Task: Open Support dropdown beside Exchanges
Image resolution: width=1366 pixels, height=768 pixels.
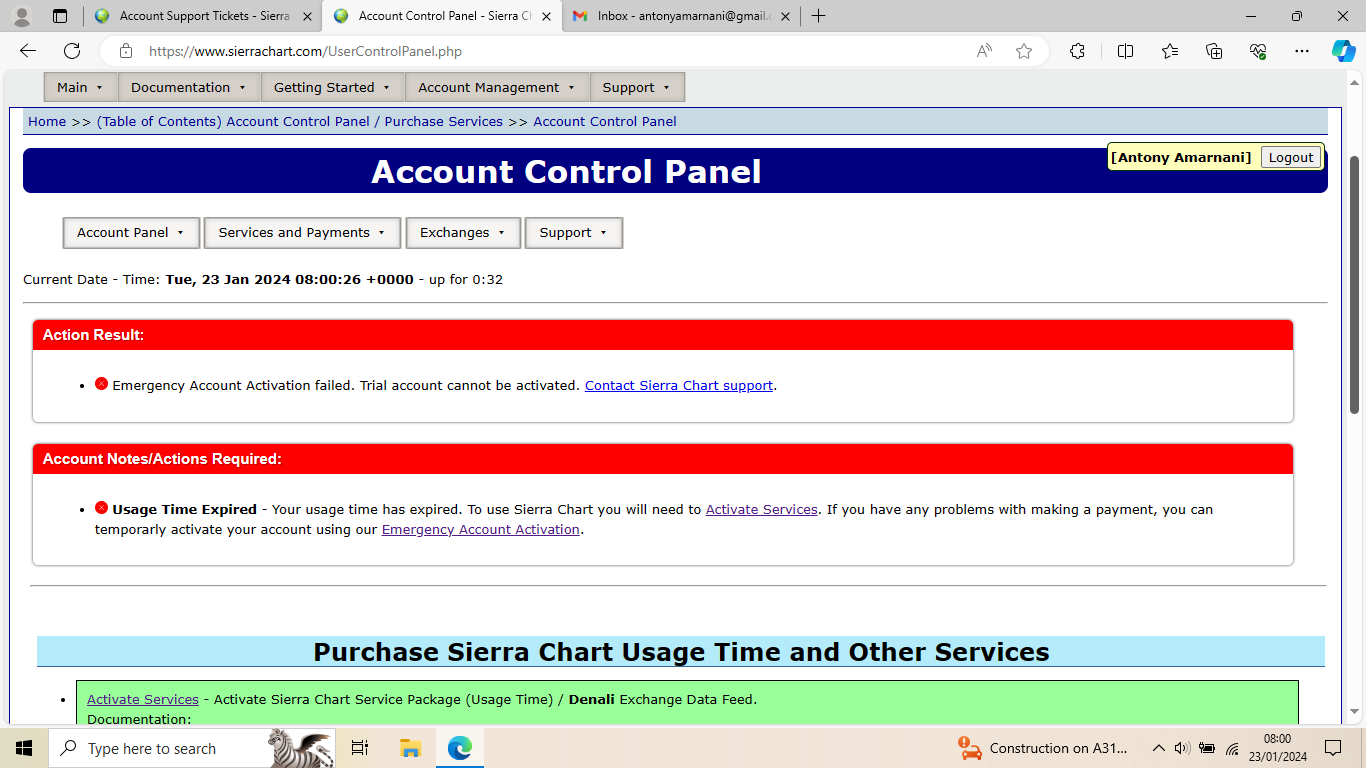Action: (x=574, y=233)
